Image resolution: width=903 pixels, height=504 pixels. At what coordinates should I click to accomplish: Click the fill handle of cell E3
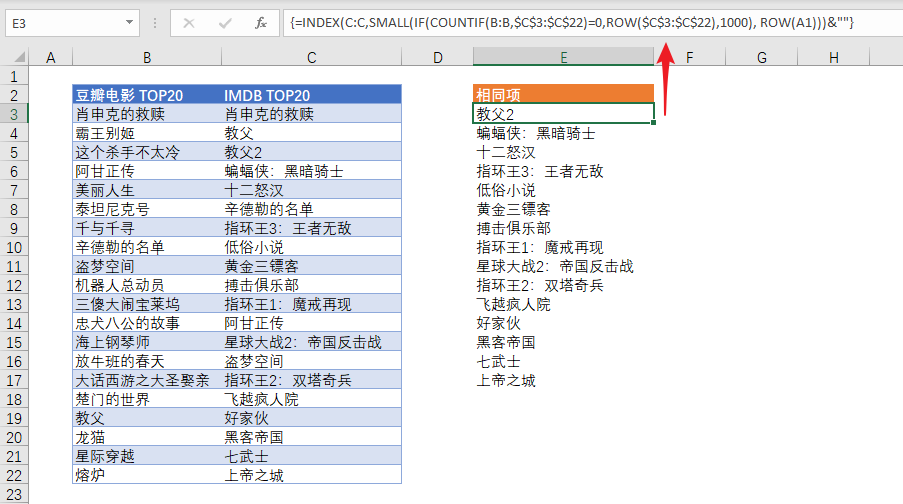point(653,123)
